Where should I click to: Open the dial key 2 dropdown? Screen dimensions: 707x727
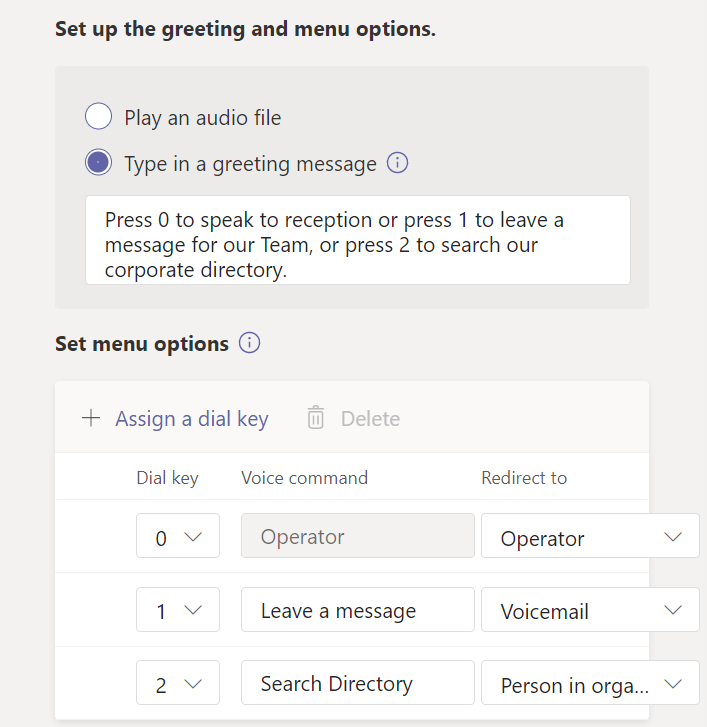coord(178,684)
